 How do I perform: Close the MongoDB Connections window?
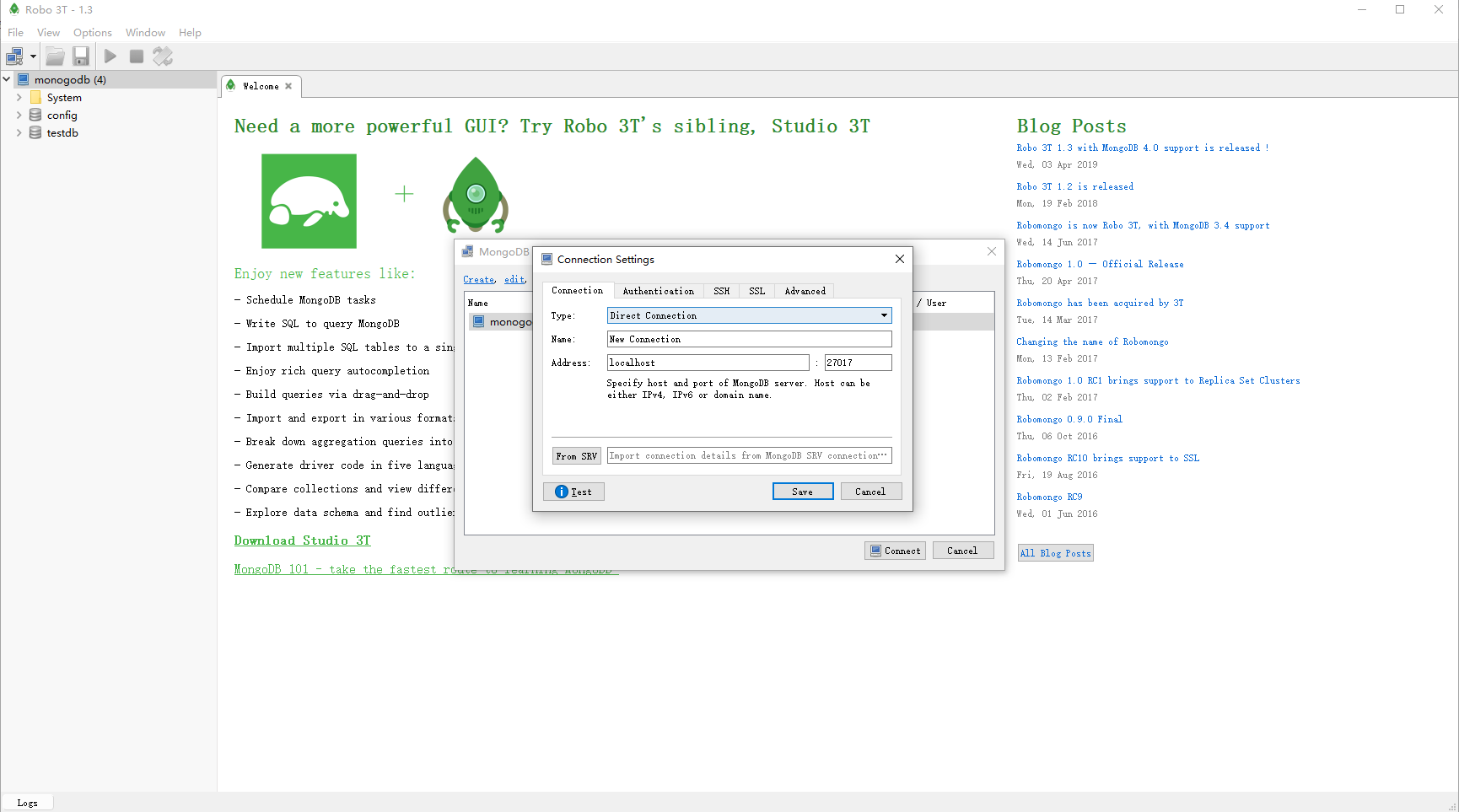(992, 251)
